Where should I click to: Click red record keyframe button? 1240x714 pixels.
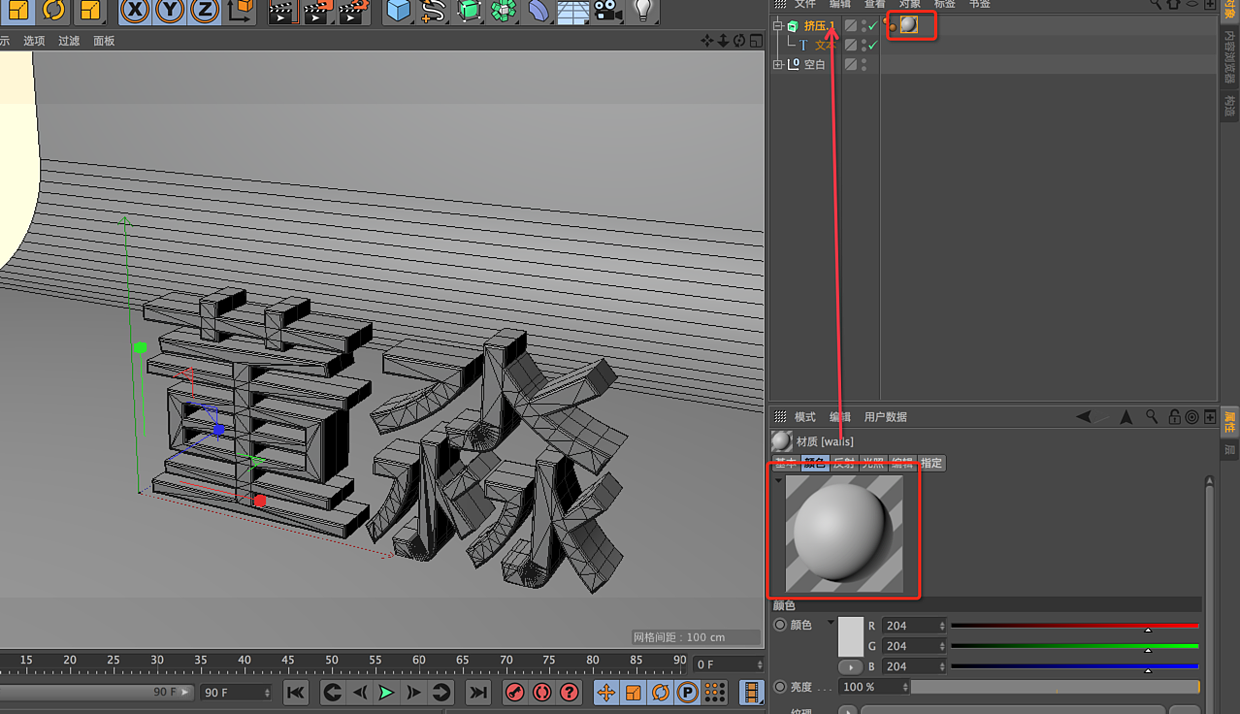pyautogui.click(x=515, y=692)
